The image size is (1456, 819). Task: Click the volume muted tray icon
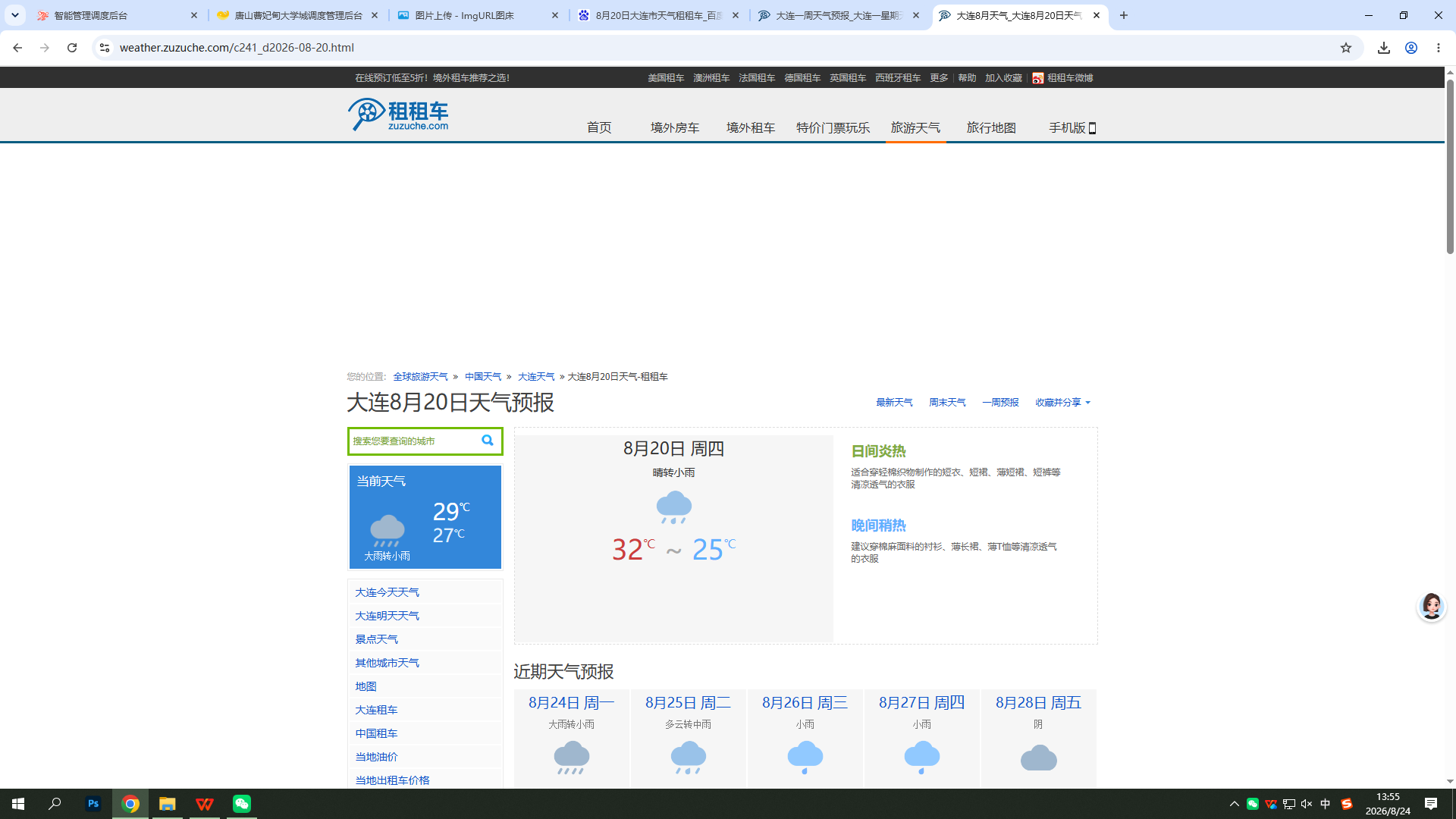pyautogui.click(x=1307, y=804)
